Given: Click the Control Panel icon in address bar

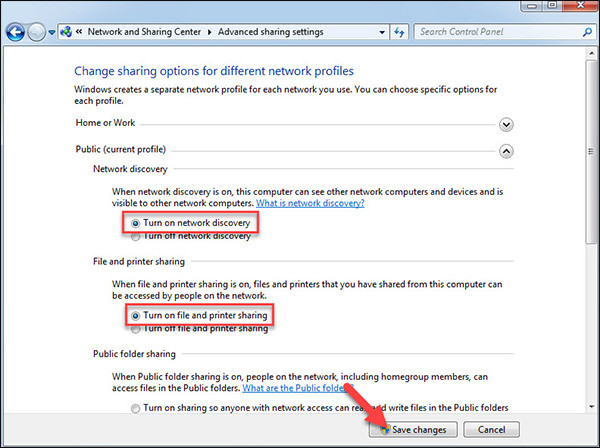Looking at the screenshot, I should tap(67, 32).
